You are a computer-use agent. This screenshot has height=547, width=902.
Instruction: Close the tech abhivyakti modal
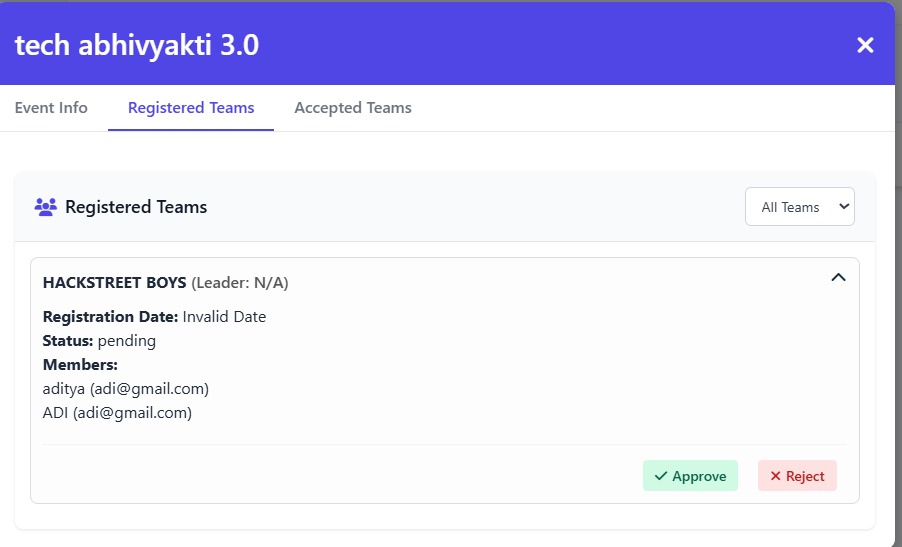coord(865,45)
